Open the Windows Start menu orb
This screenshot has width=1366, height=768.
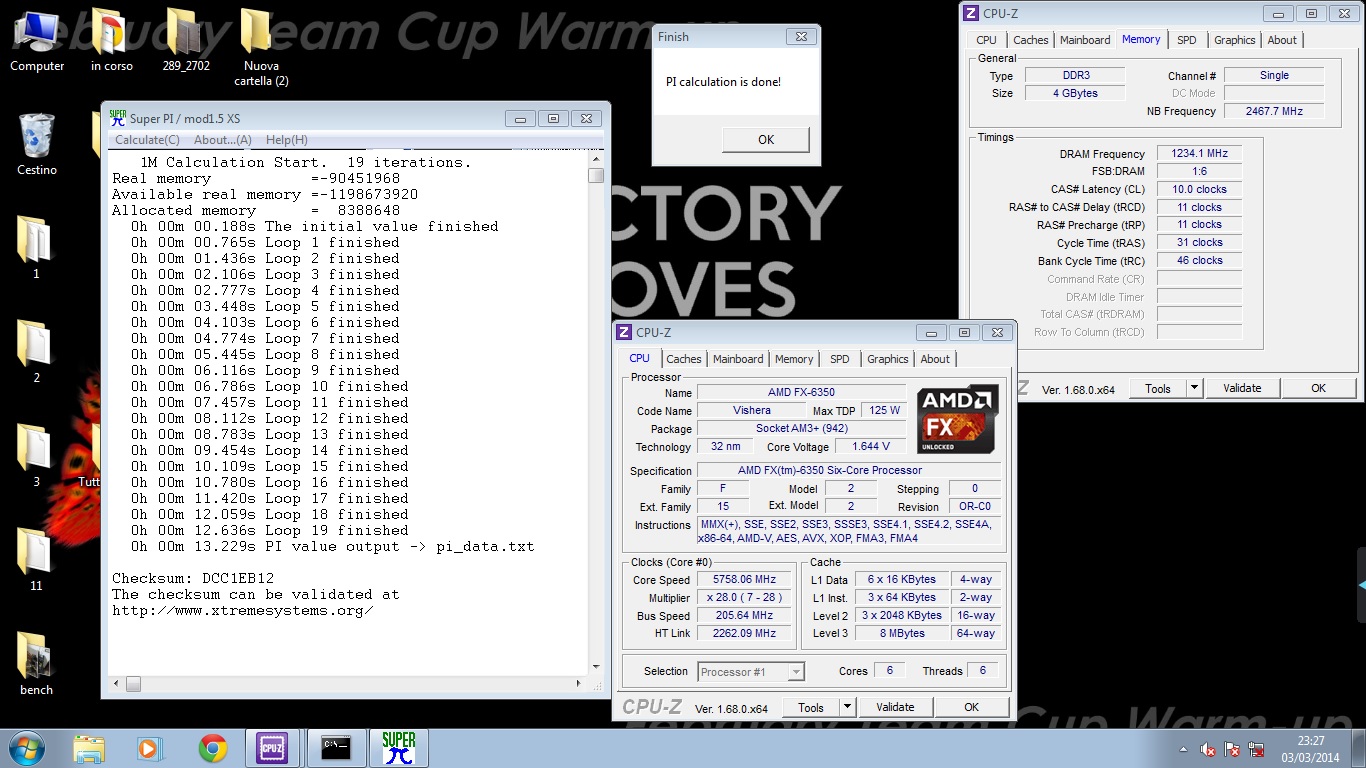pos(26,748)
